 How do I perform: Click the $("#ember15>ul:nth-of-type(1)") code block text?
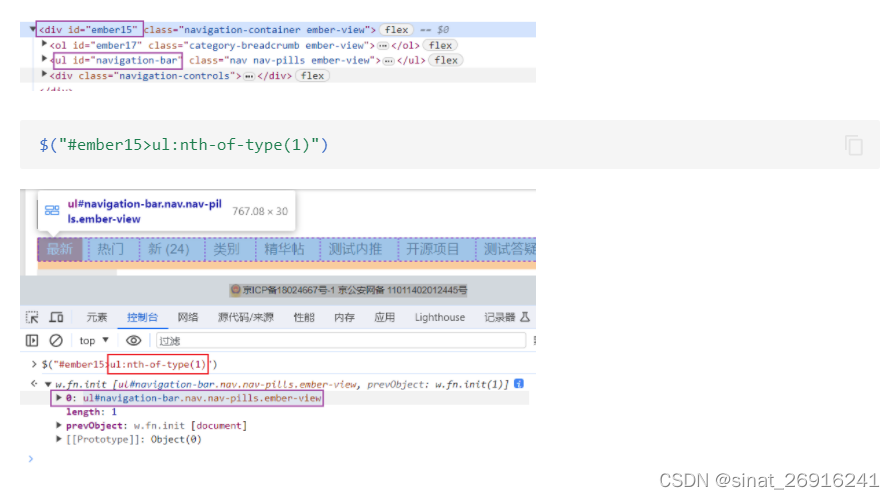[184, 145]
